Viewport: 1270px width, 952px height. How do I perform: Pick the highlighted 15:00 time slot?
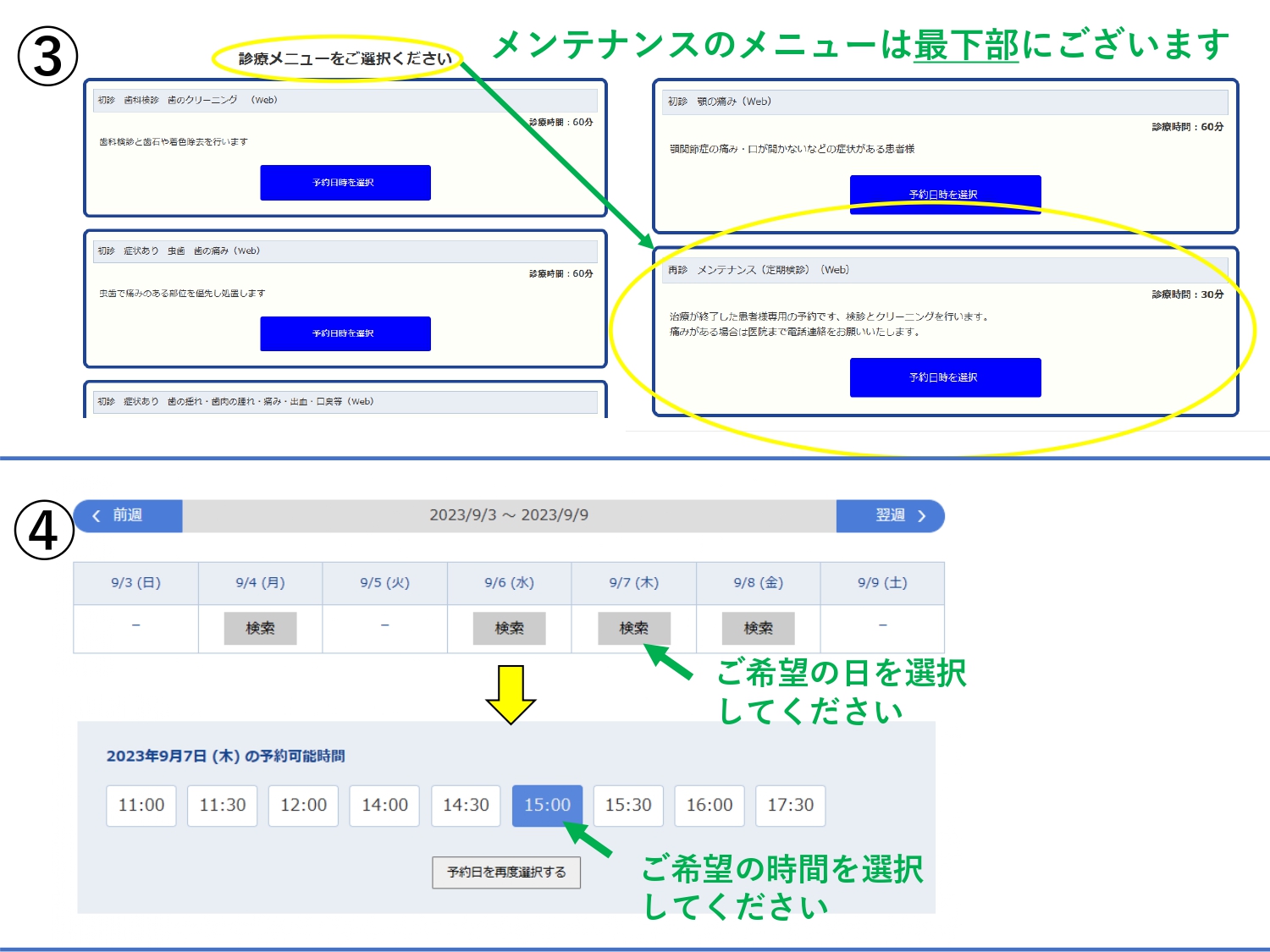coord(547,805)
